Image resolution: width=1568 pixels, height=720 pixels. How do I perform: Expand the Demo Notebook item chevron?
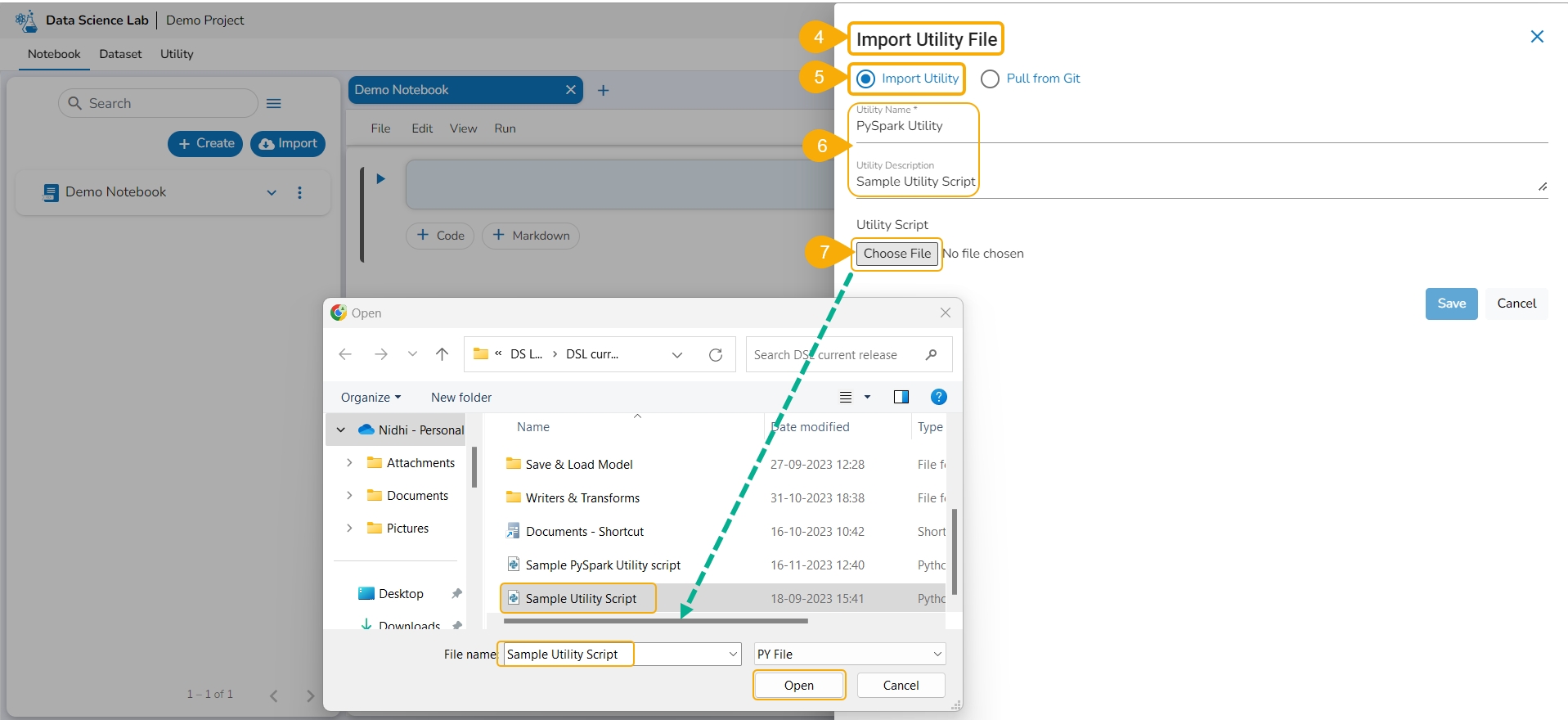point(272,193)
